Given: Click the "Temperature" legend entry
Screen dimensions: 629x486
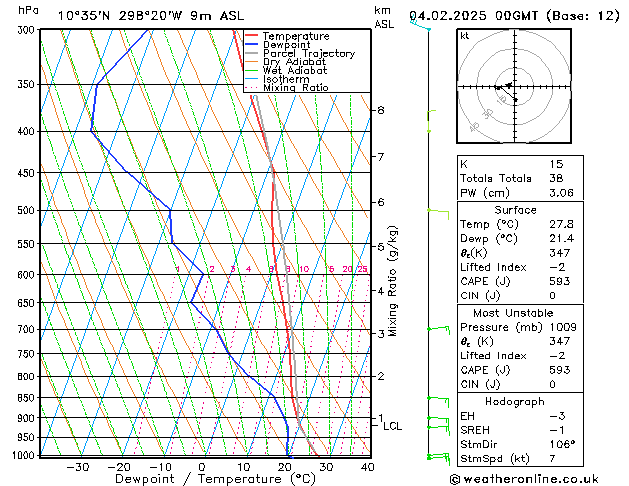Looking at the screenshot, I should coord(296,36).
